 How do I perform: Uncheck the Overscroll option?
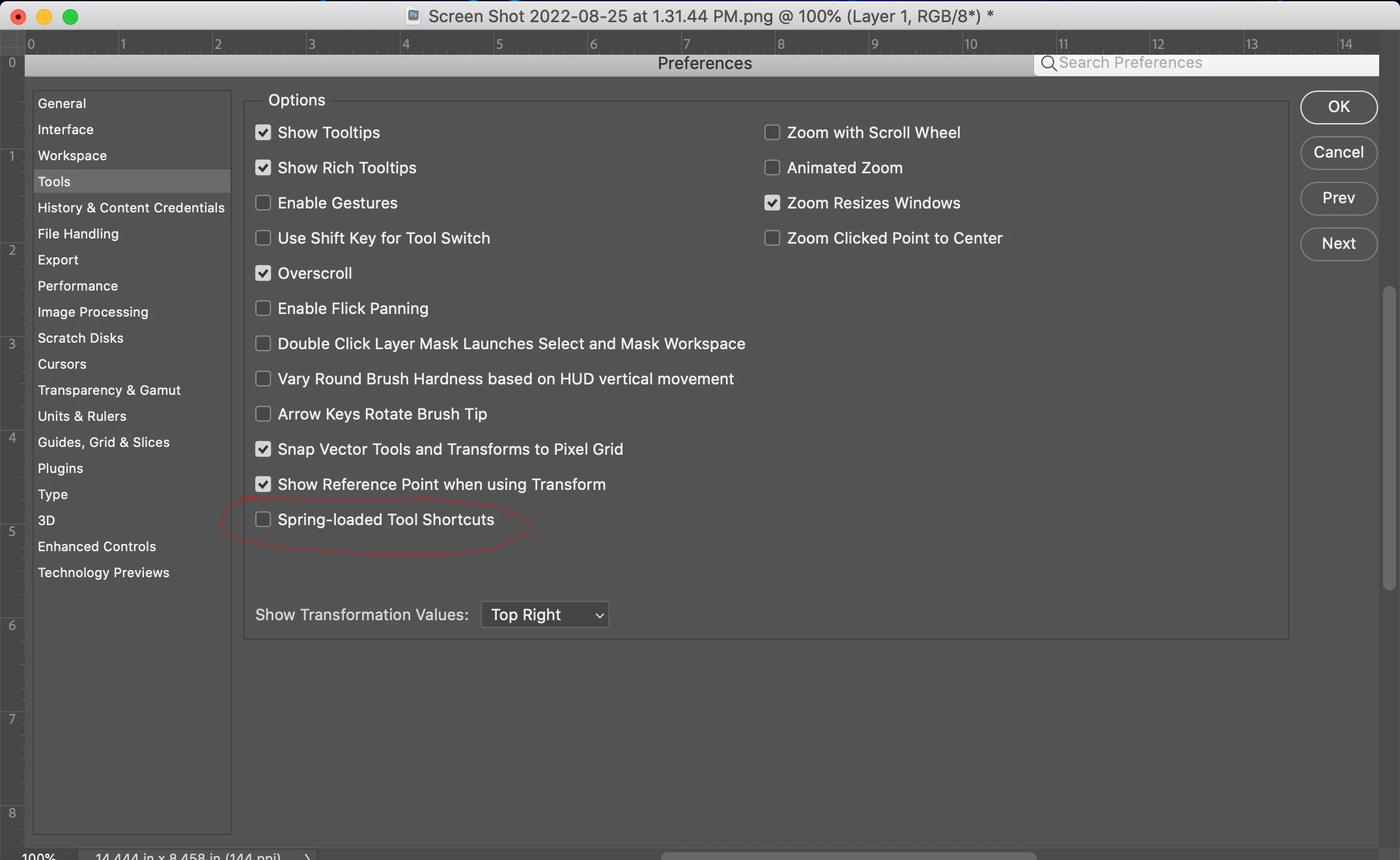point(263,274)
